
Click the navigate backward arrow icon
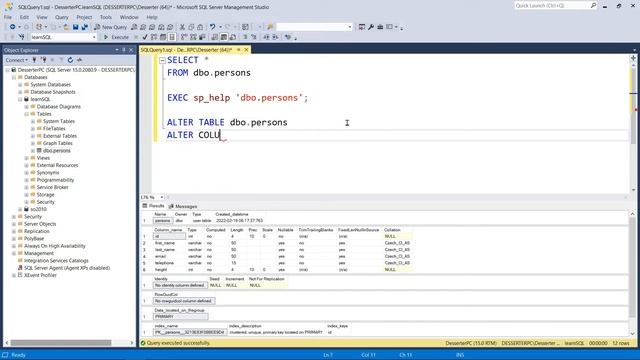click(x=13, y=27)
